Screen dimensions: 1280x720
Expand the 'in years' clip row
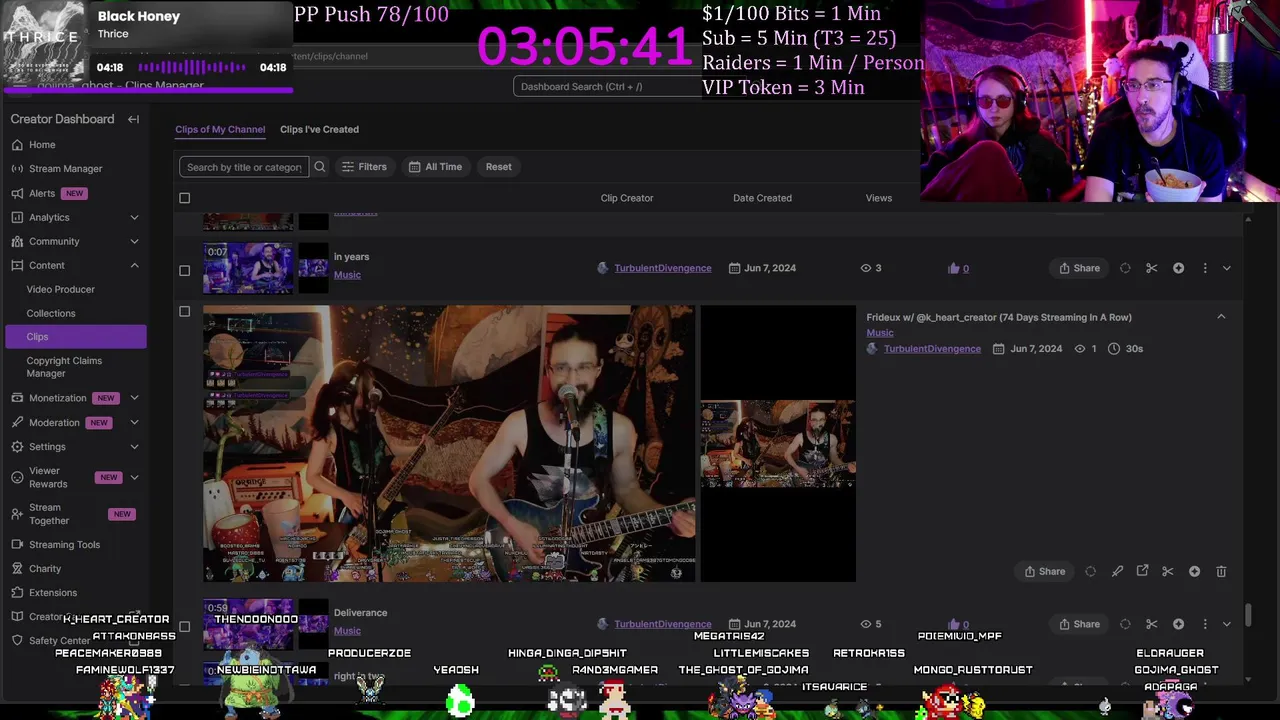click(1227, 268)
